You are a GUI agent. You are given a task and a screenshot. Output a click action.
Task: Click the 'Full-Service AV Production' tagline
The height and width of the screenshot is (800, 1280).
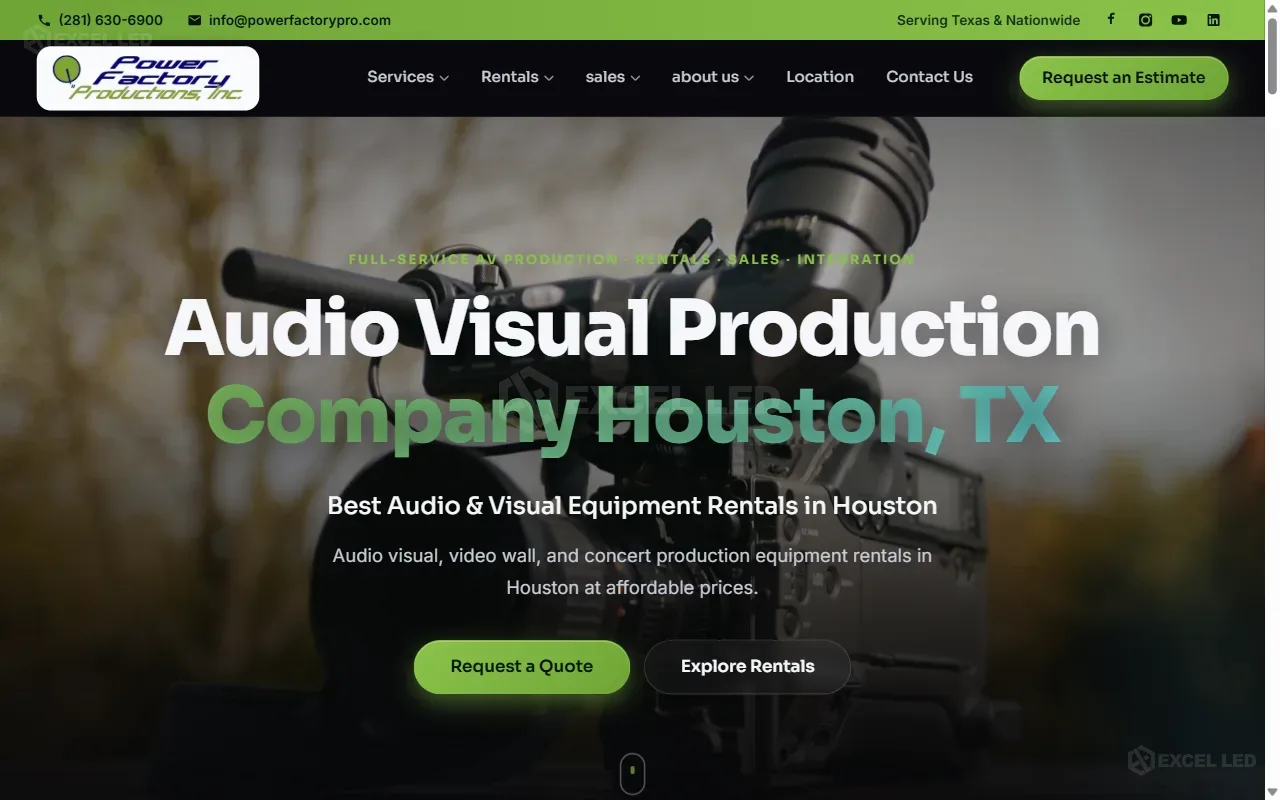click(632, 259)
